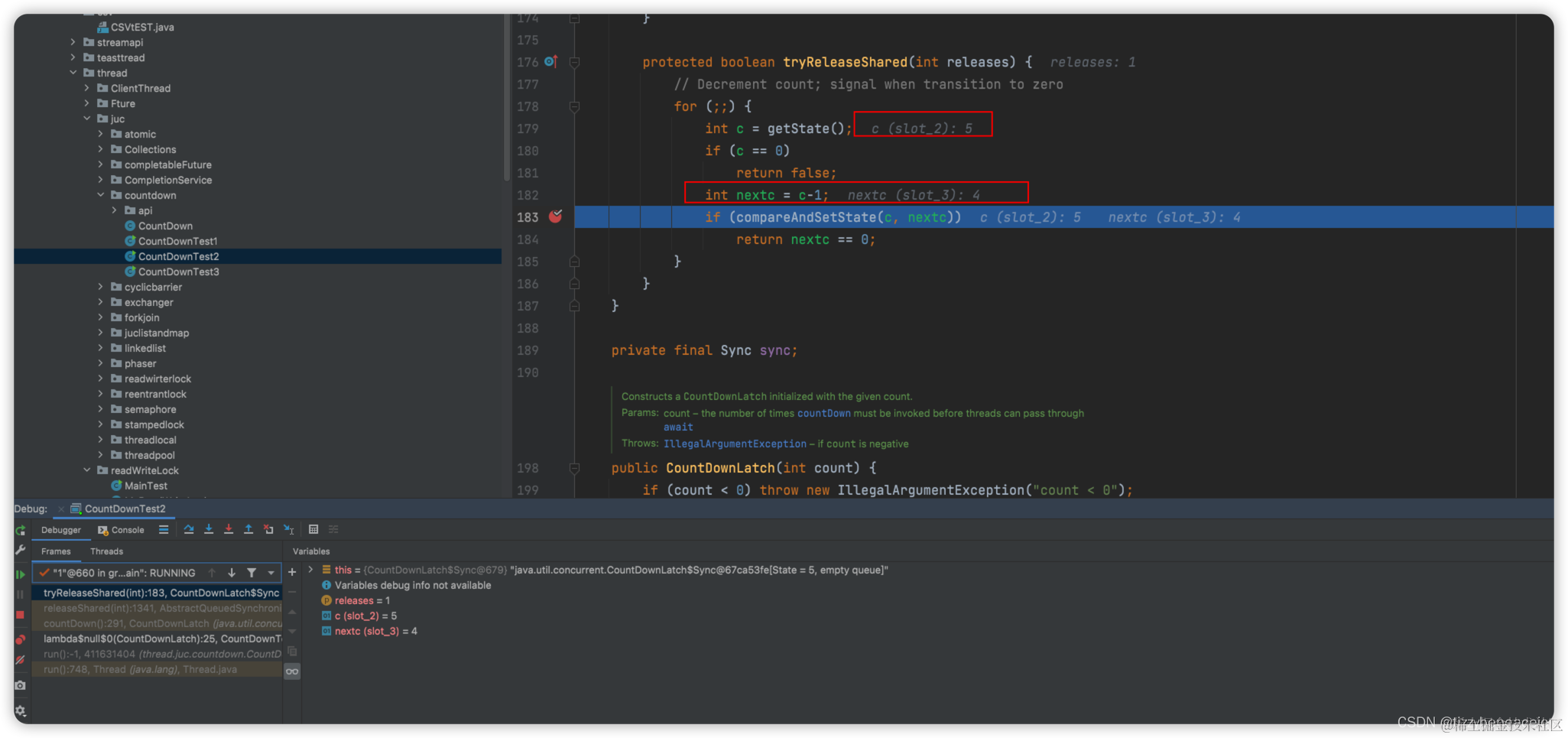Expand the cyclicbarrier folder

pyautogui.click(x=101, y=287)
